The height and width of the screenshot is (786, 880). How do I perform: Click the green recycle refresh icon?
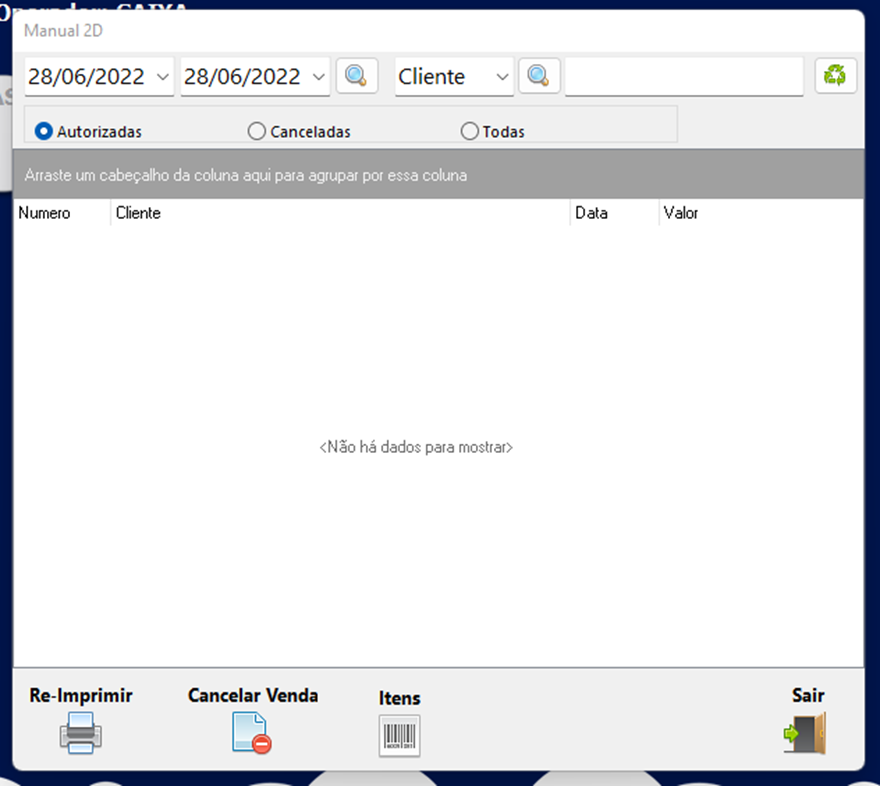click(x=835, y=76)
